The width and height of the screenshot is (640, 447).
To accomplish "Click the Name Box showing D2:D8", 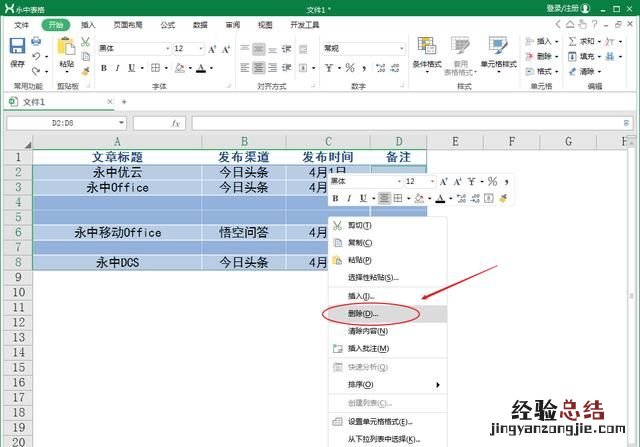I will tap(68, 123).
